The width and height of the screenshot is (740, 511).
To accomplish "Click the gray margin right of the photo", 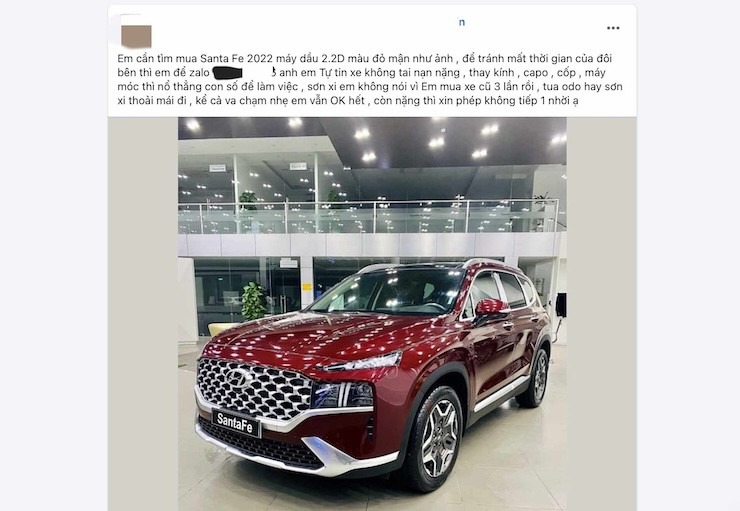I will tap(601, 314).
